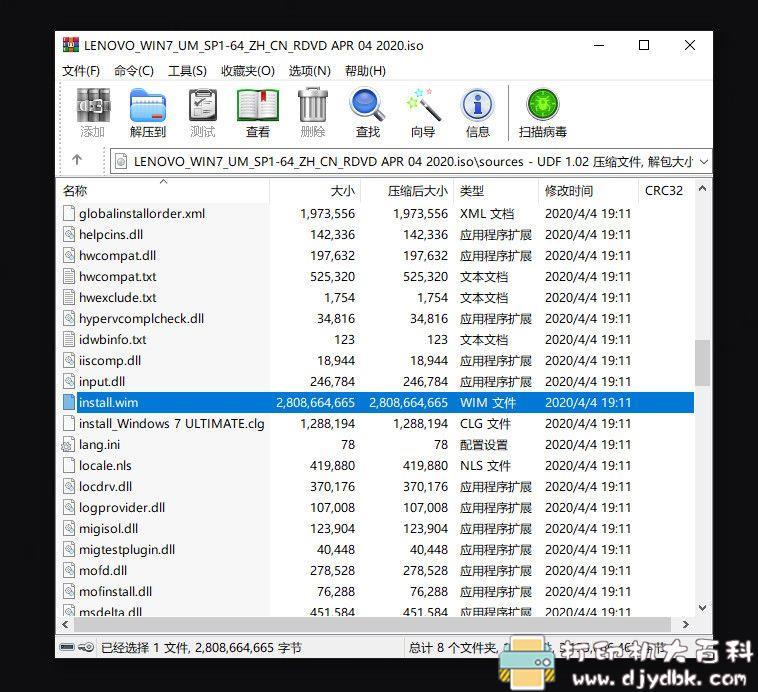This screenshot has width=758, height=692.
Task: Go up one folder with arrow icon
Action: coord(77,160)
